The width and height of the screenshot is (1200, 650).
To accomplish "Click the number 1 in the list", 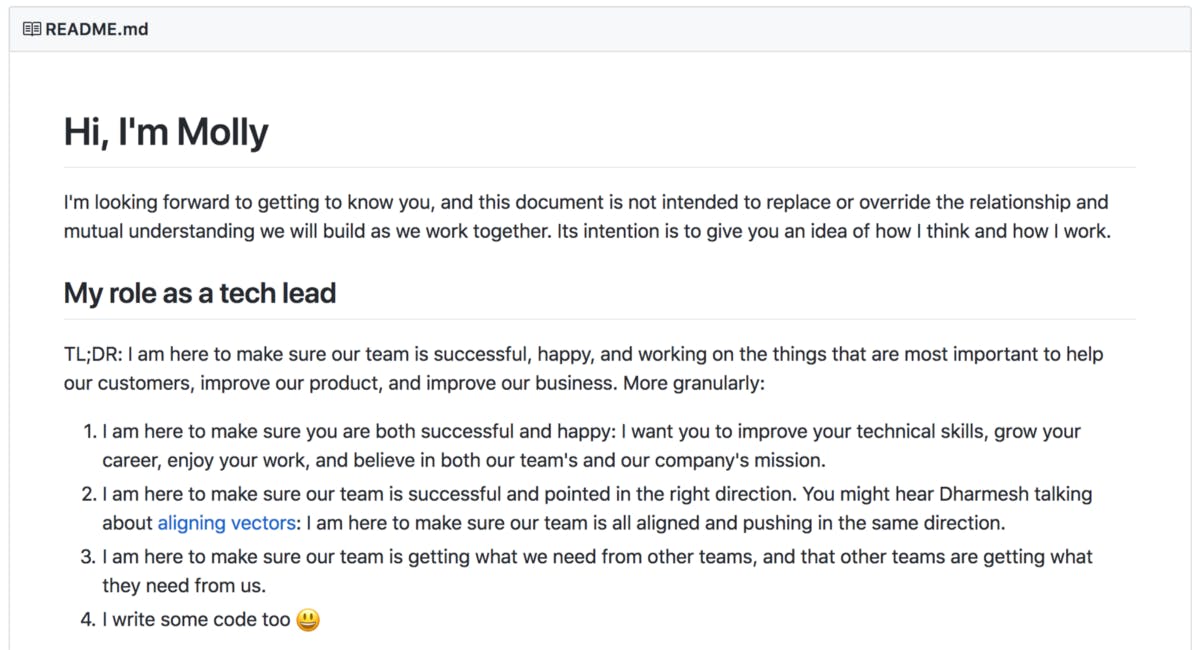I will (x=86, y=431).
